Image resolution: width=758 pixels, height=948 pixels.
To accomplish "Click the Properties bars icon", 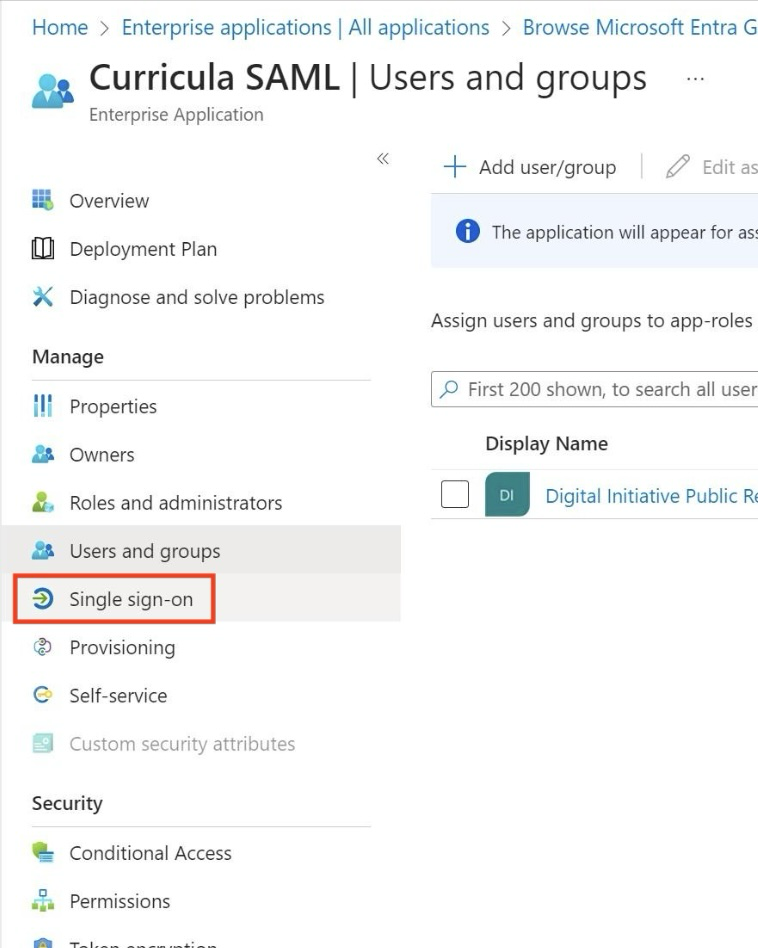I will [42, 406].
